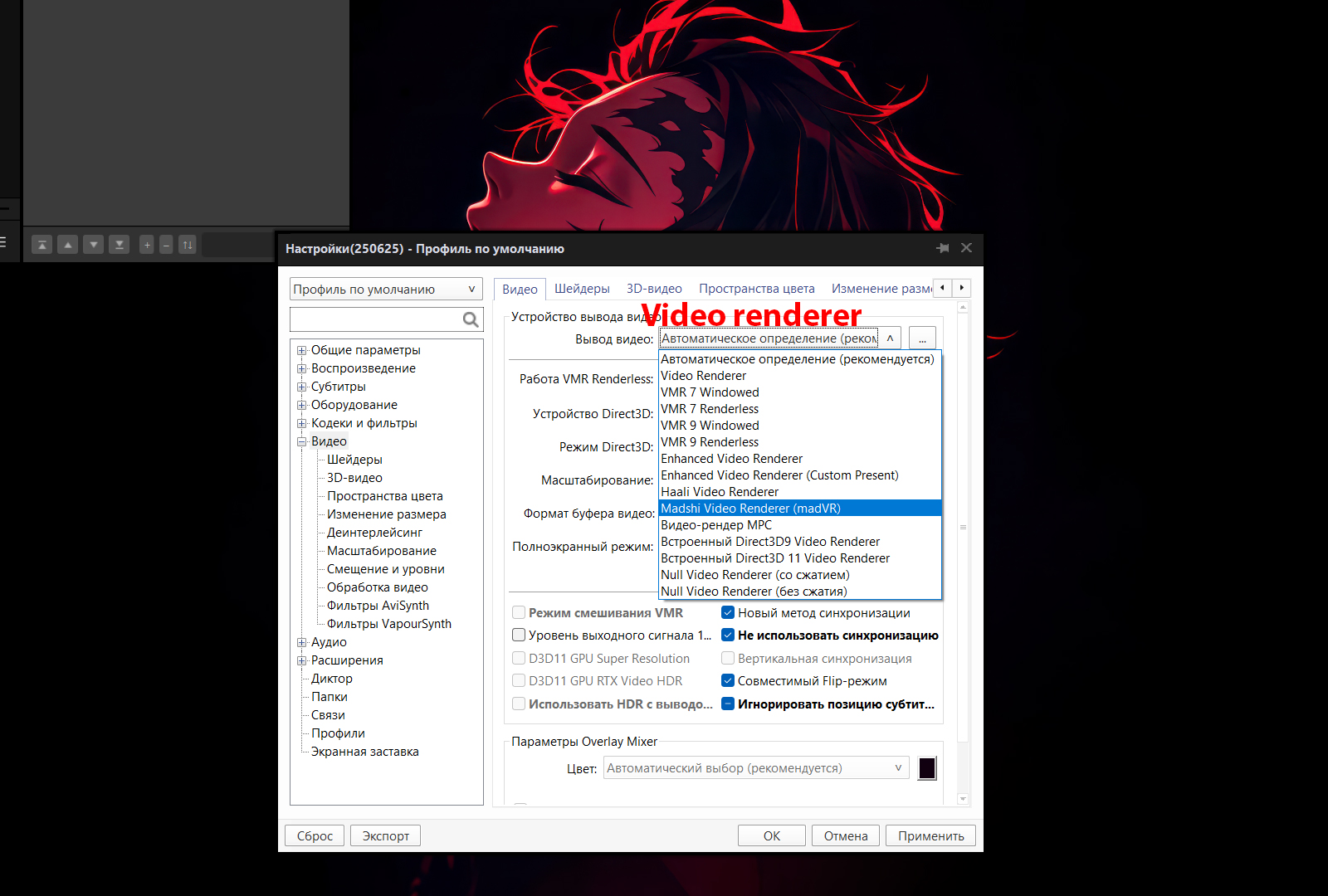Screen dimensions: 1328x896
Task: Collapse the 'Видео' tree node
Action: click(x=302, y=441)
